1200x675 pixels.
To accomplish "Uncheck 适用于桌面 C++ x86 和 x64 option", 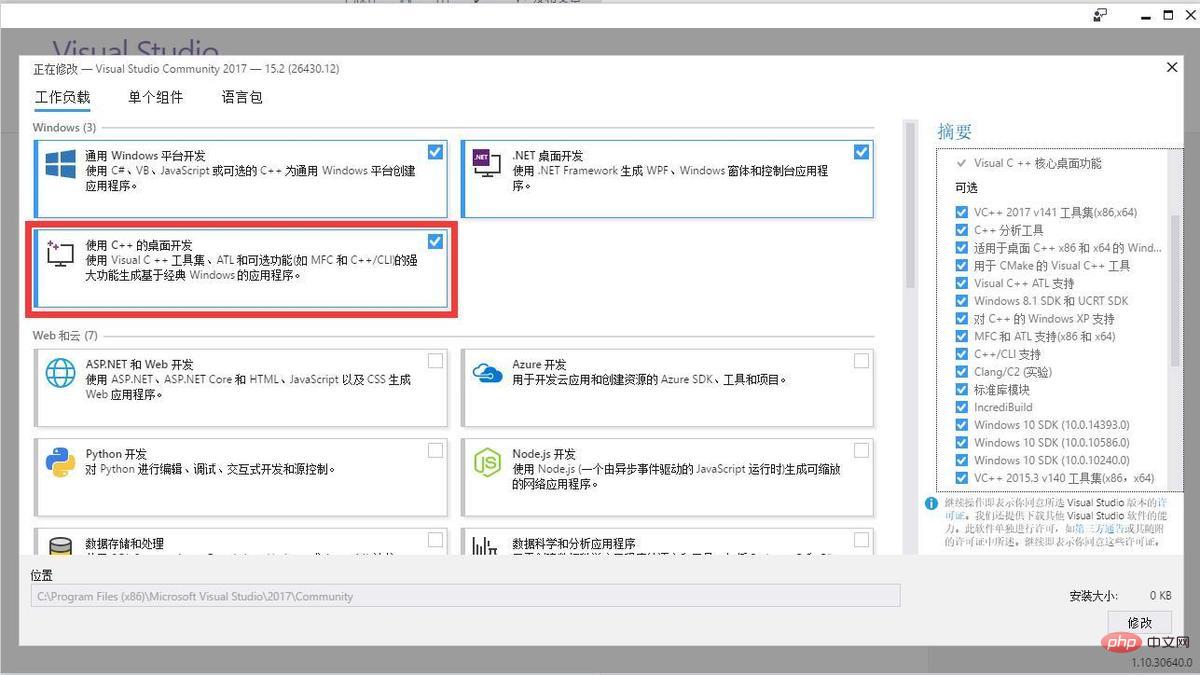I will pos(962,248).
